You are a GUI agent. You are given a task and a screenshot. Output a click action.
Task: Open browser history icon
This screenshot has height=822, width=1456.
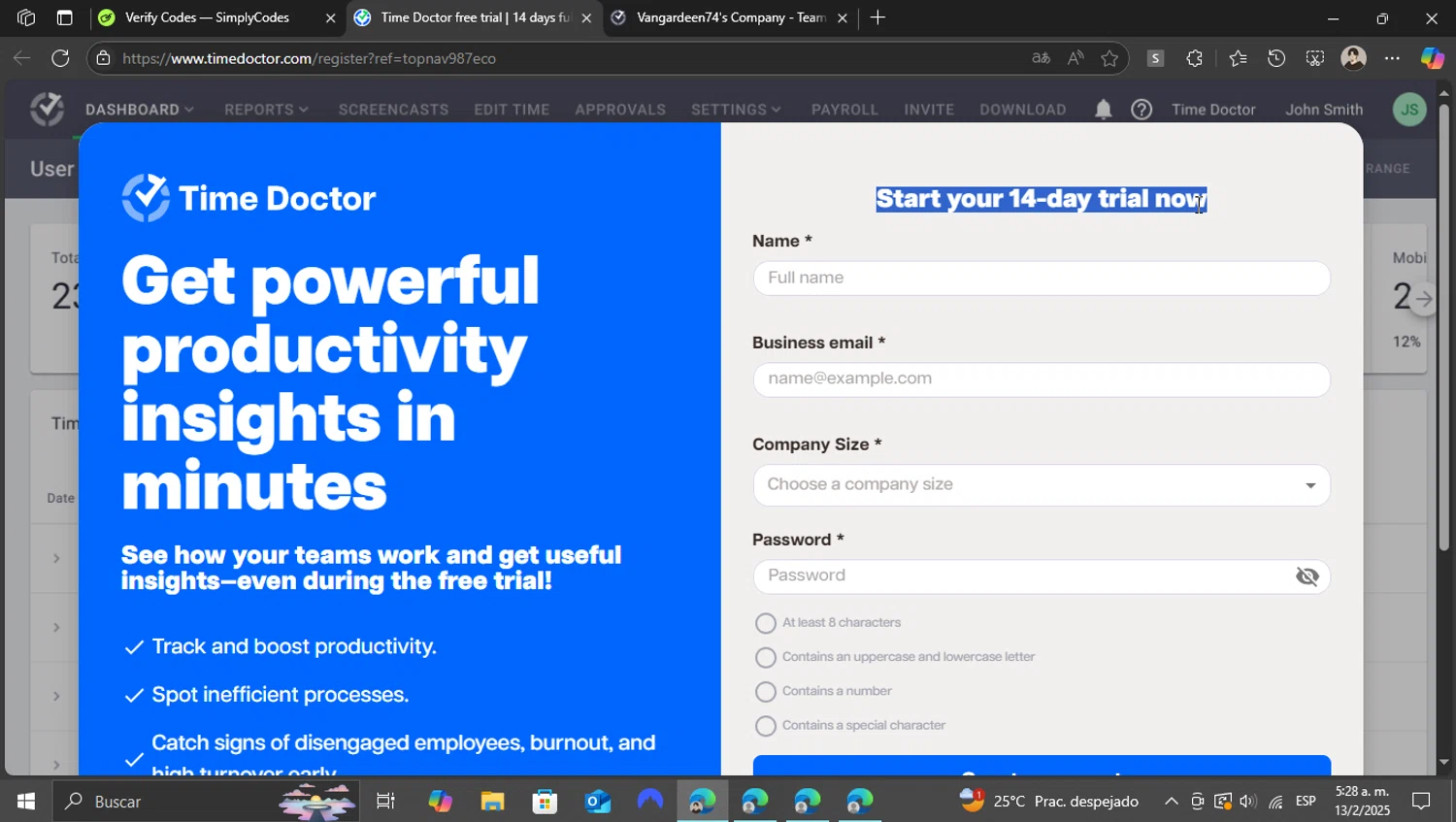point(1276,58)
